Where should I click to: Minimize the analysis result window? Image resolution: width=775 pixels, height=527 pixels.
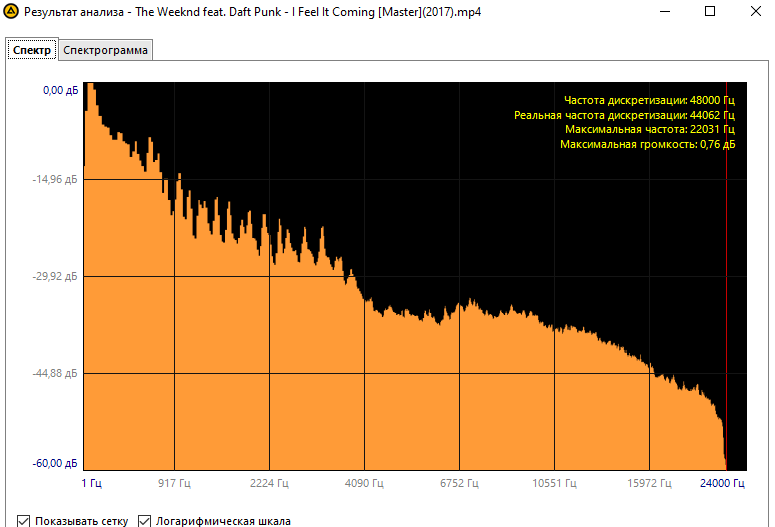[x=665, y=11]
